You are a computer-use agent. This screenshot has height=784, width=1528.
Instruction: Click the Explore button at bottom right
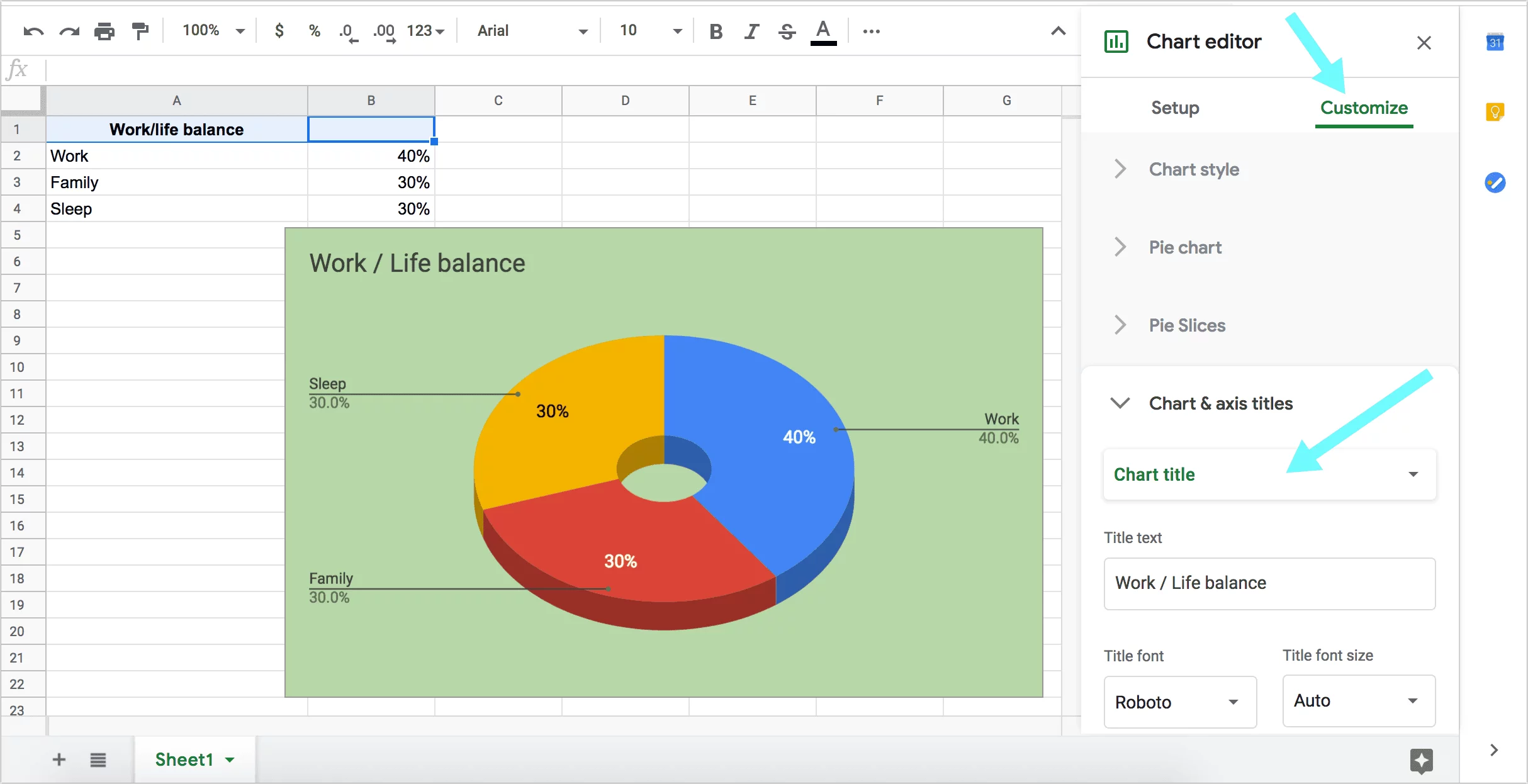coord(1422,761)
